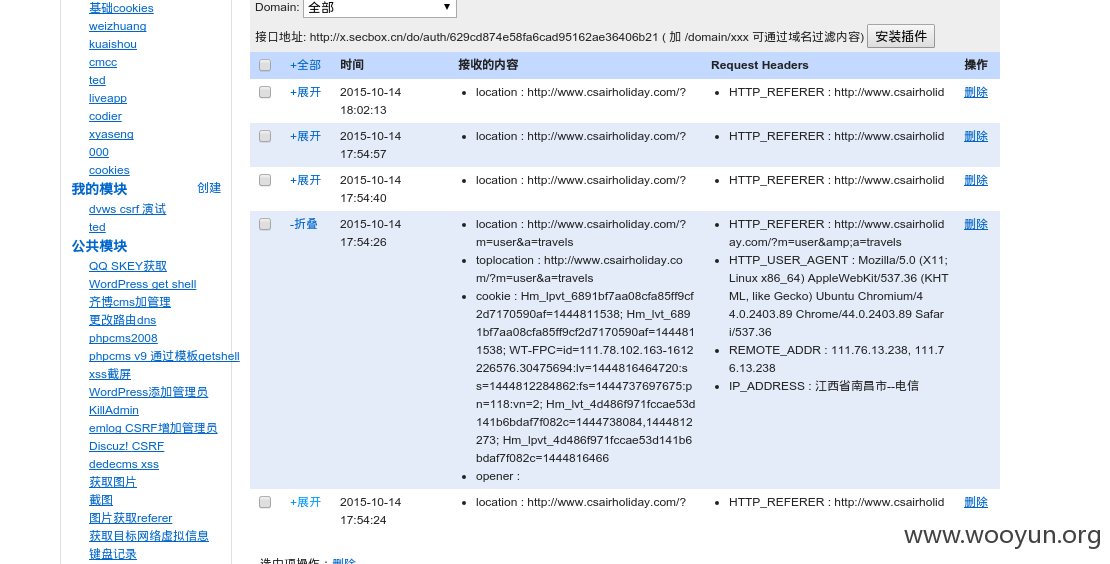Open the ted project under projects list

[97, 80]
